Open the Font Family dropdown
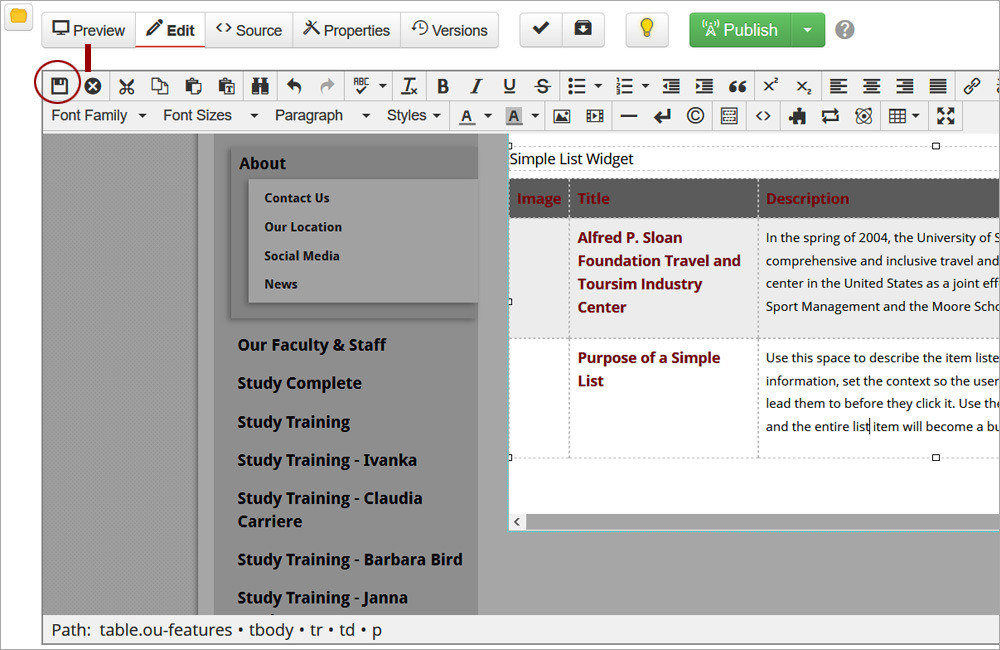 pyautogui.click(x=98, y=116)
